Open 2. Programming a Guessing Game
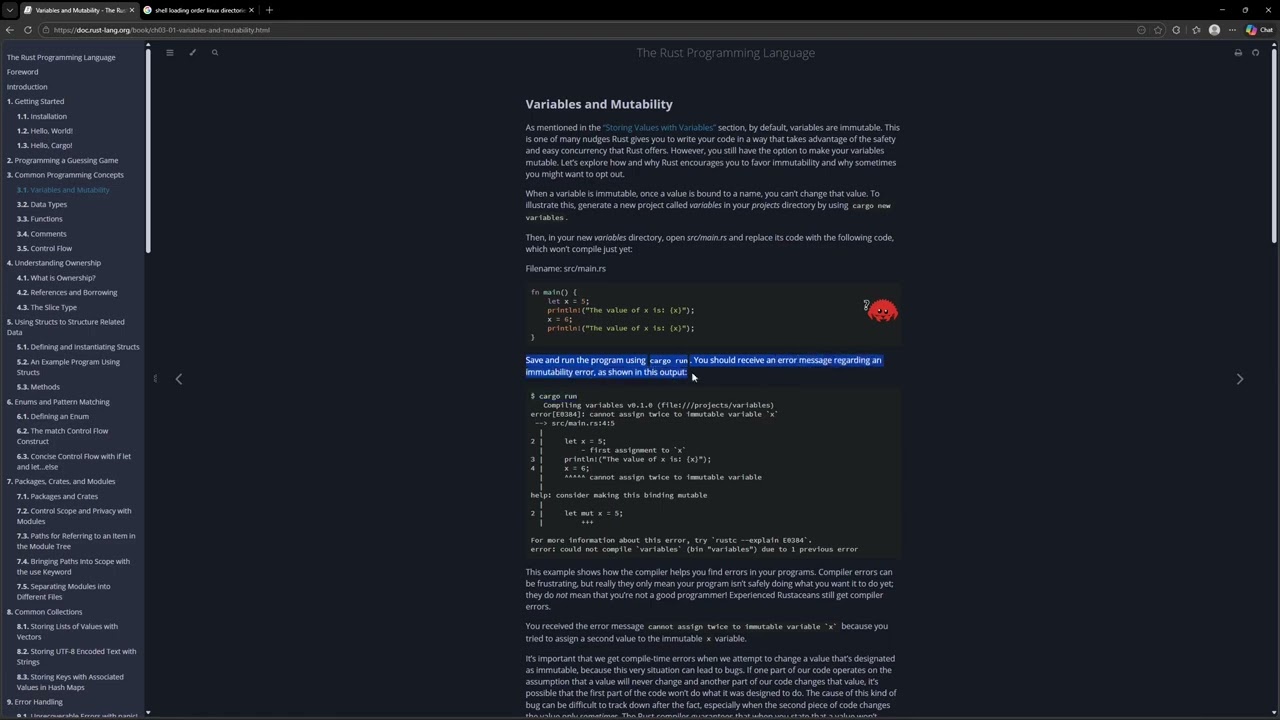The width and height of the screenshot is (1280, 720). pos(62,160)
